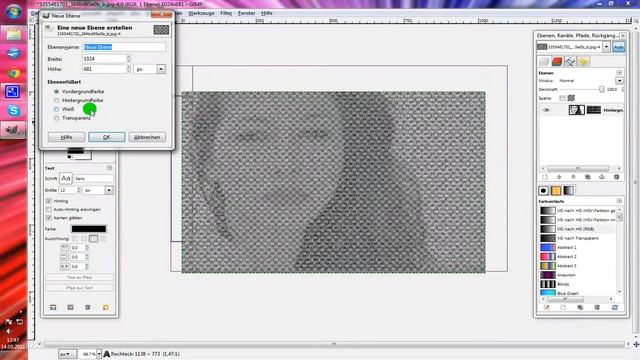
Task: Refresh gradients list icon
Action: point(615,307)
